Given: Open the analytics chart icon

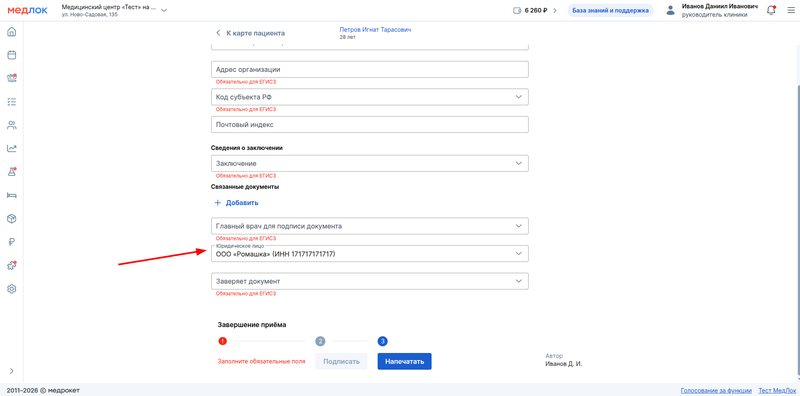Looking at the screenshot, I should (11, 148).
